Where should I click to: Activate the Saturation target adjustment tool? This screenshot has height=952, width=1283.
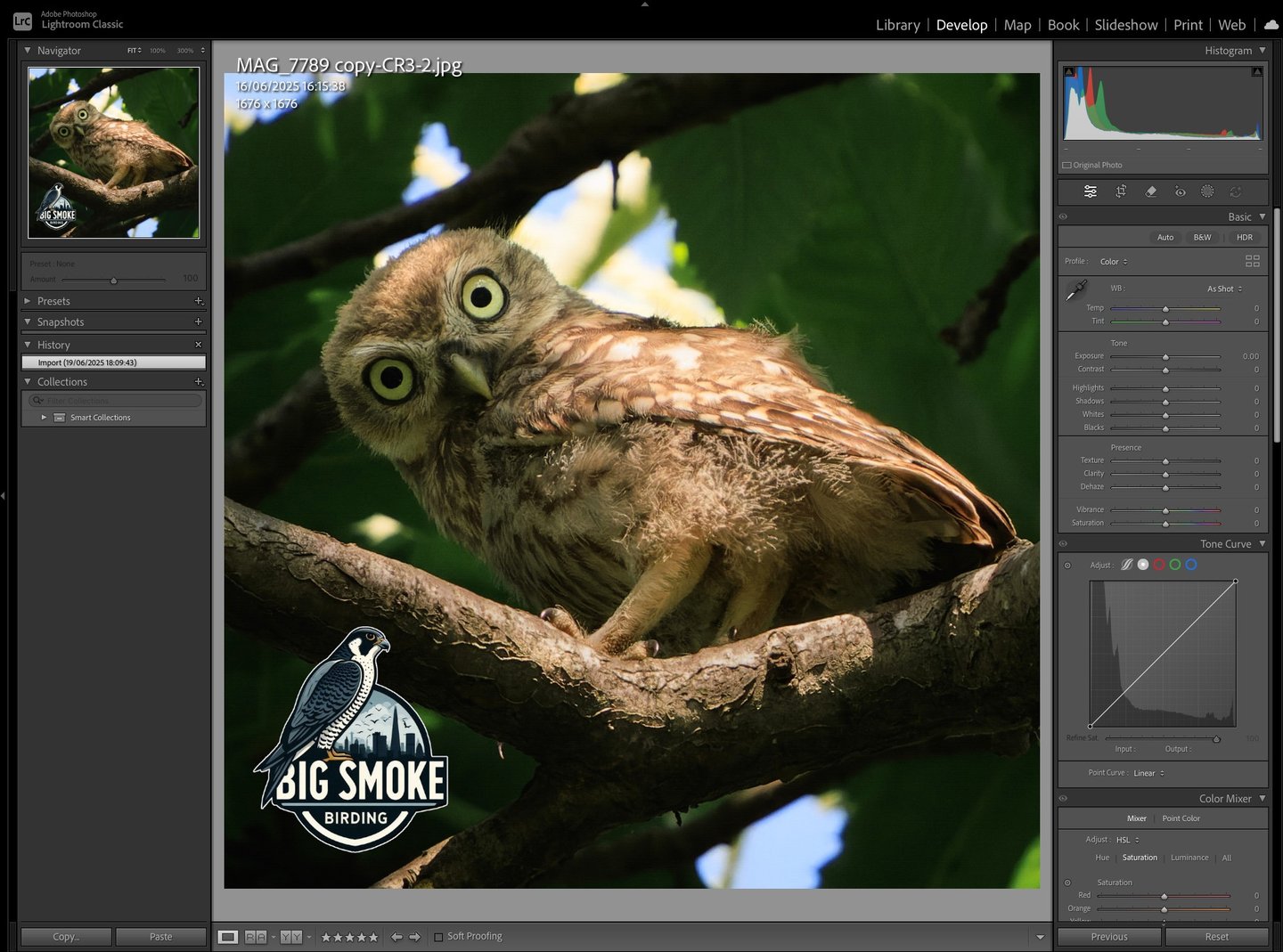pos(1067,883)
